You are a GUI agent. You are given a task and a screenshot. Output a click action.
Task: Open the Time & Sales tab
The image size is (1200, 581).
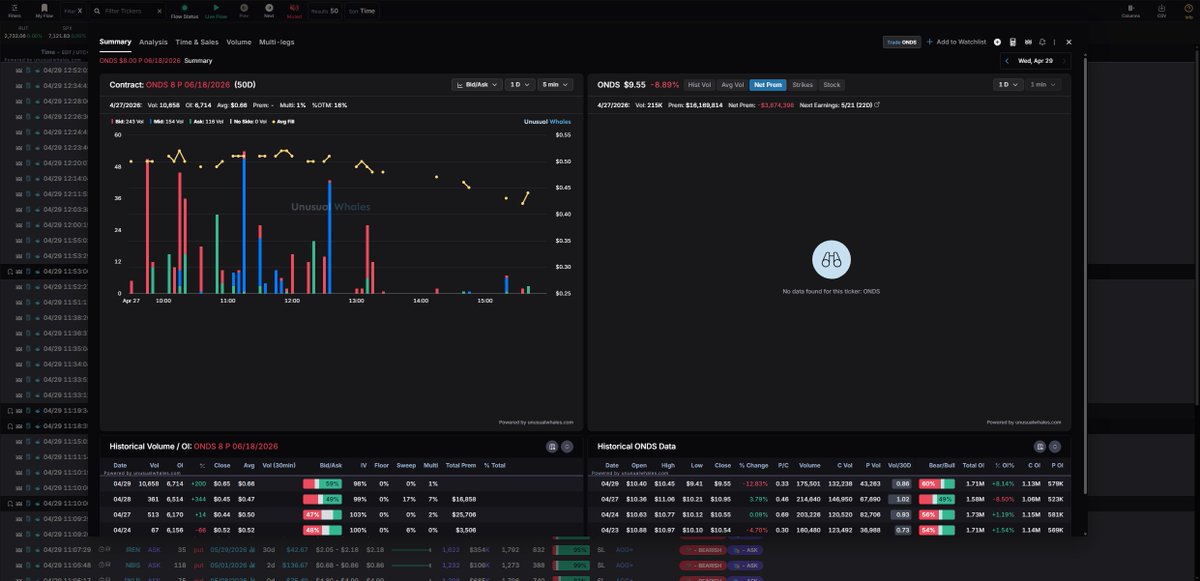pos(197,42)
